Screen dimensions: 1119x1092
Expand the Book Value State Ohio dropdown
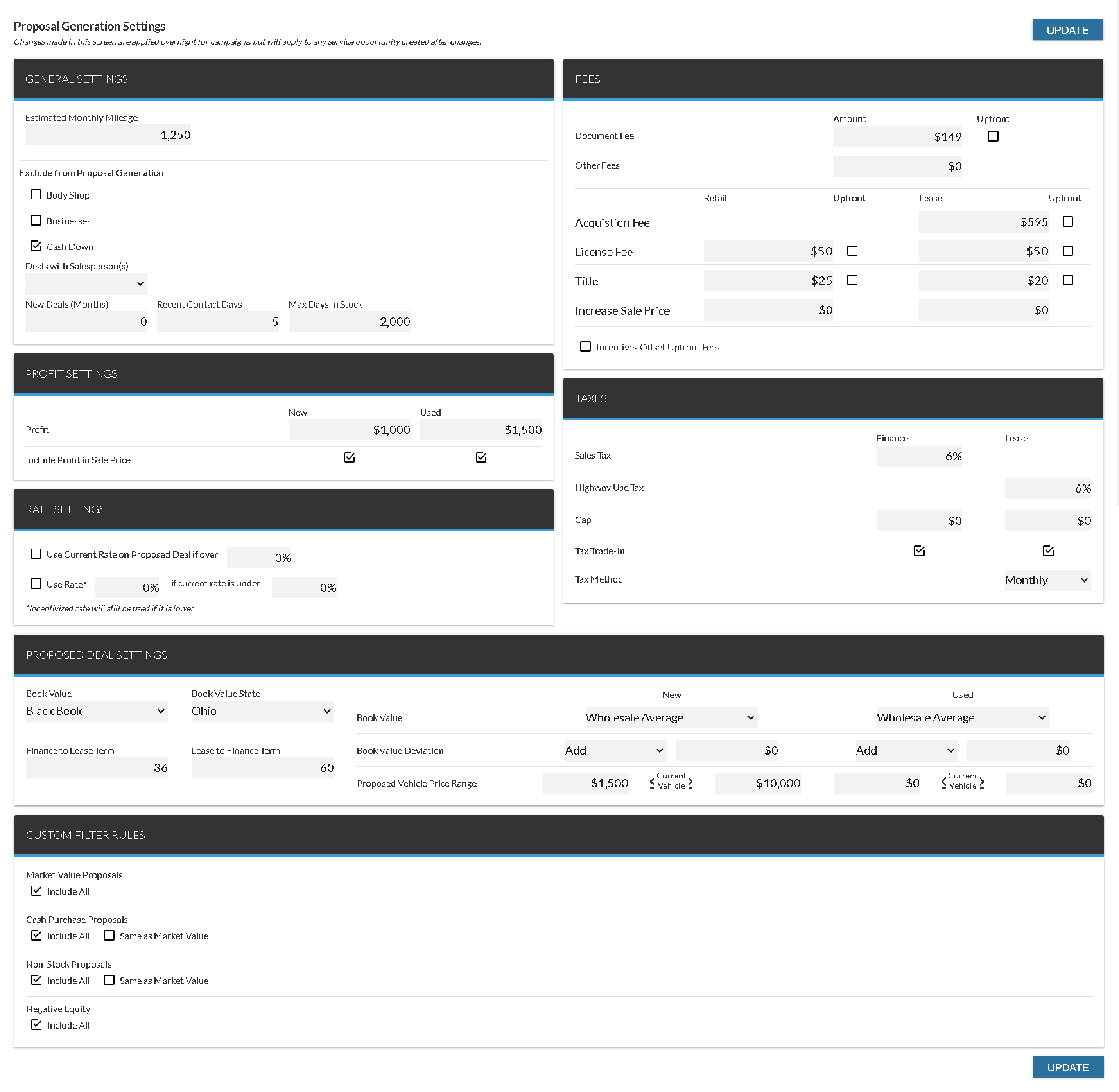pyautogui.click(x=262, y=711)
